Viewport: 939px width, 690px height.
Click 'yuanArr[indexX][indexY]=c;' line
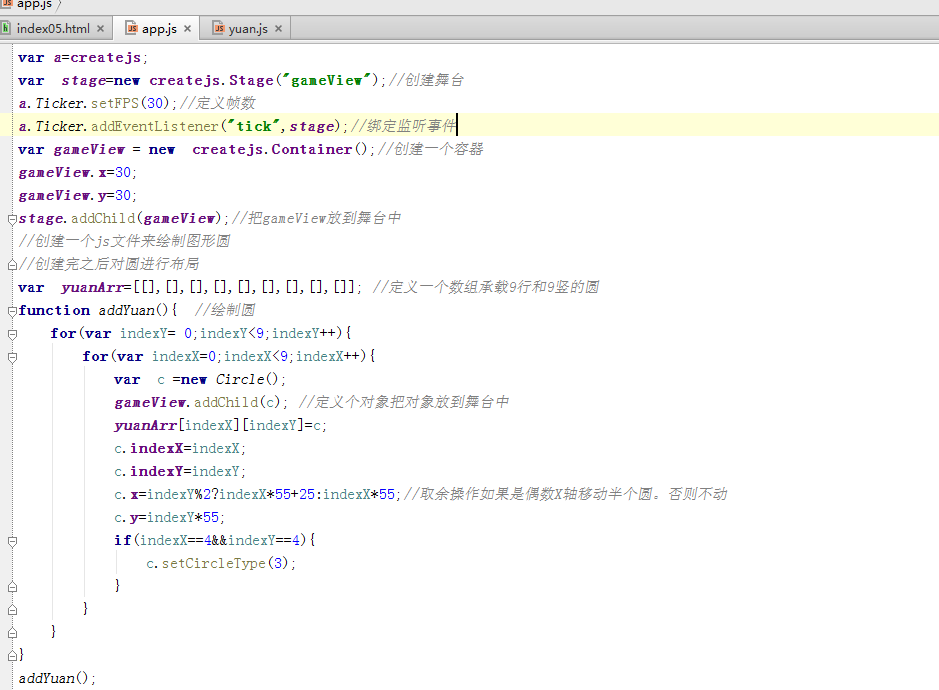[220, 425]
